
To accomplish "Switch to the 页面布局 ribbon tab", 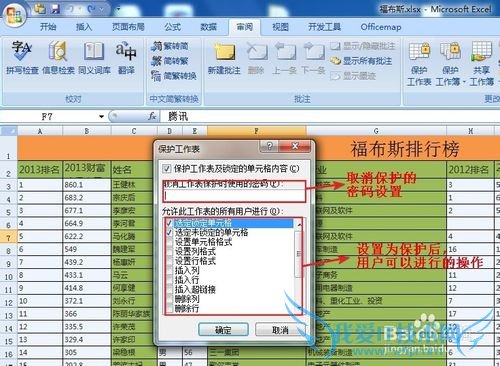I will click(128, 27).
